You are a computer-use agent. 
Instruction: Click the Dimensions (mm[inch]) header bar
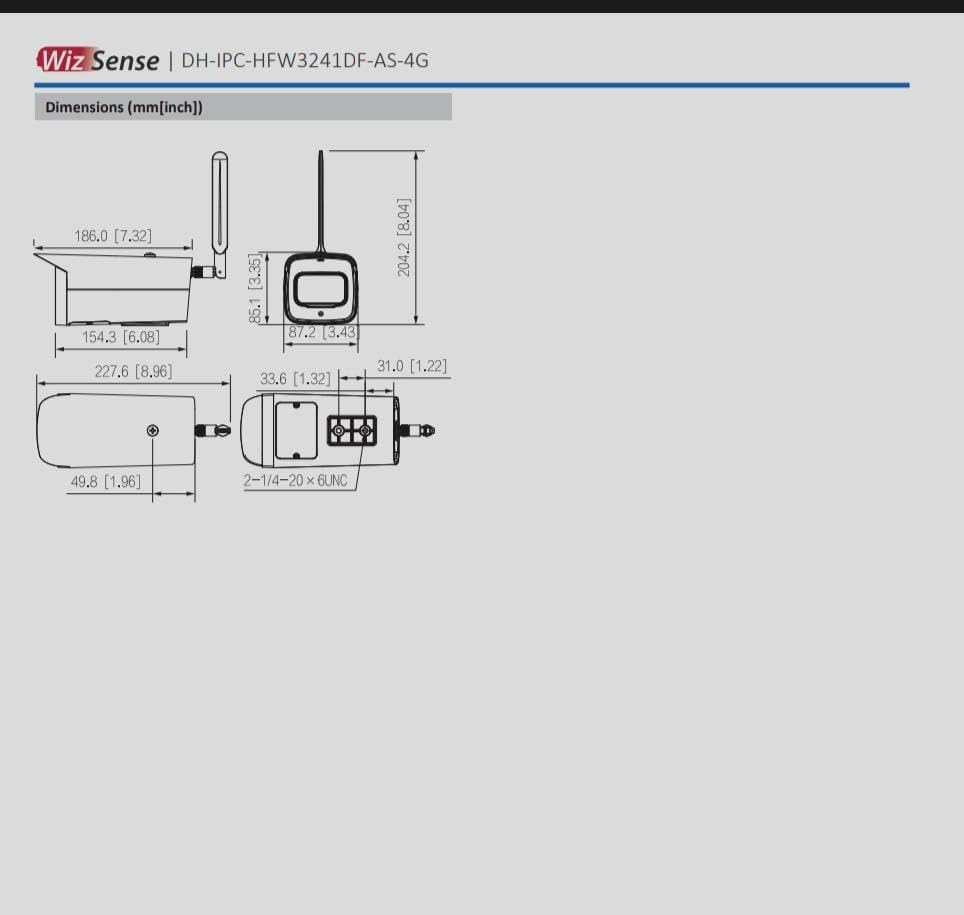(243, 107)
